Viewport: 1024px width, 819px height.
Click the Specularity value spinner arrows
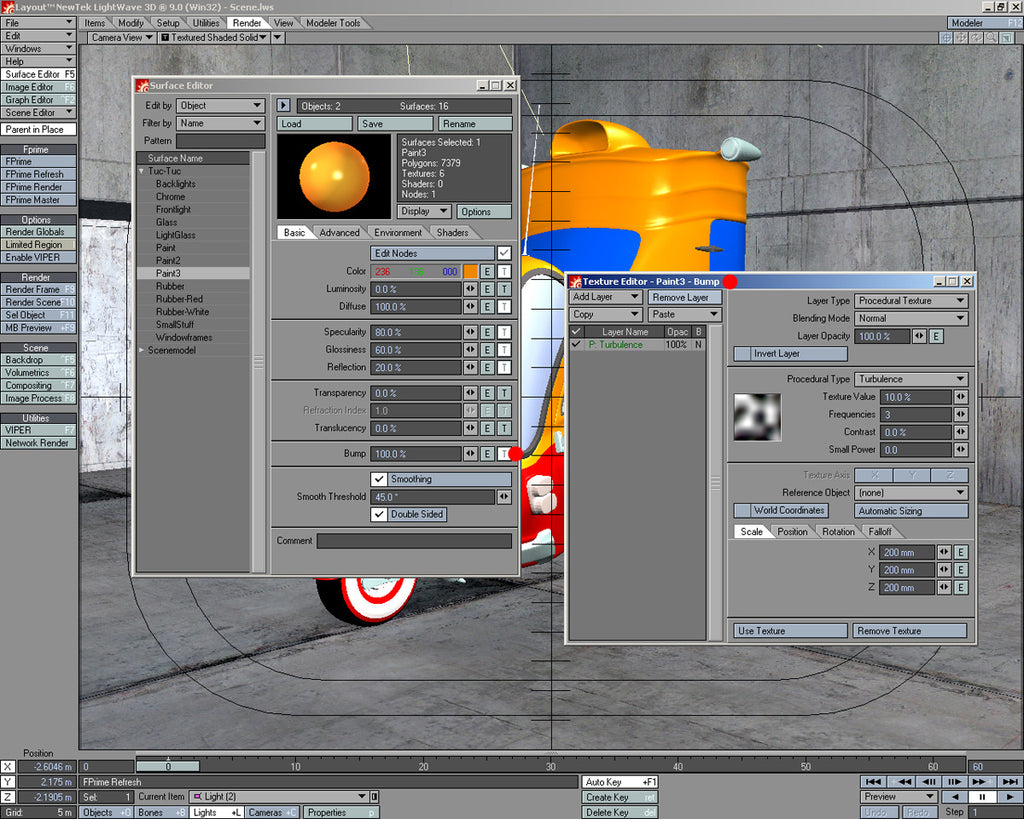click(470, 332)
